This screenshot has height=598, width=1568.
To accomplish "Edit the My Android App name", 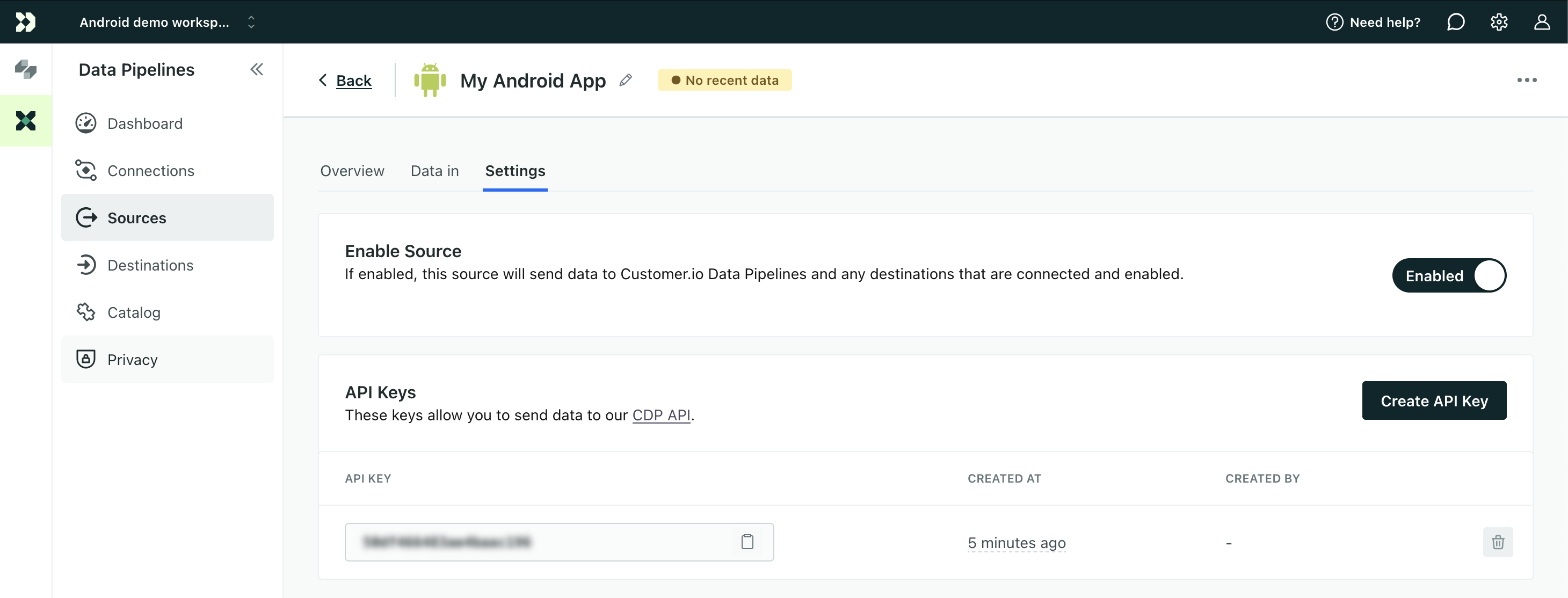I will (x=626, y=81).
